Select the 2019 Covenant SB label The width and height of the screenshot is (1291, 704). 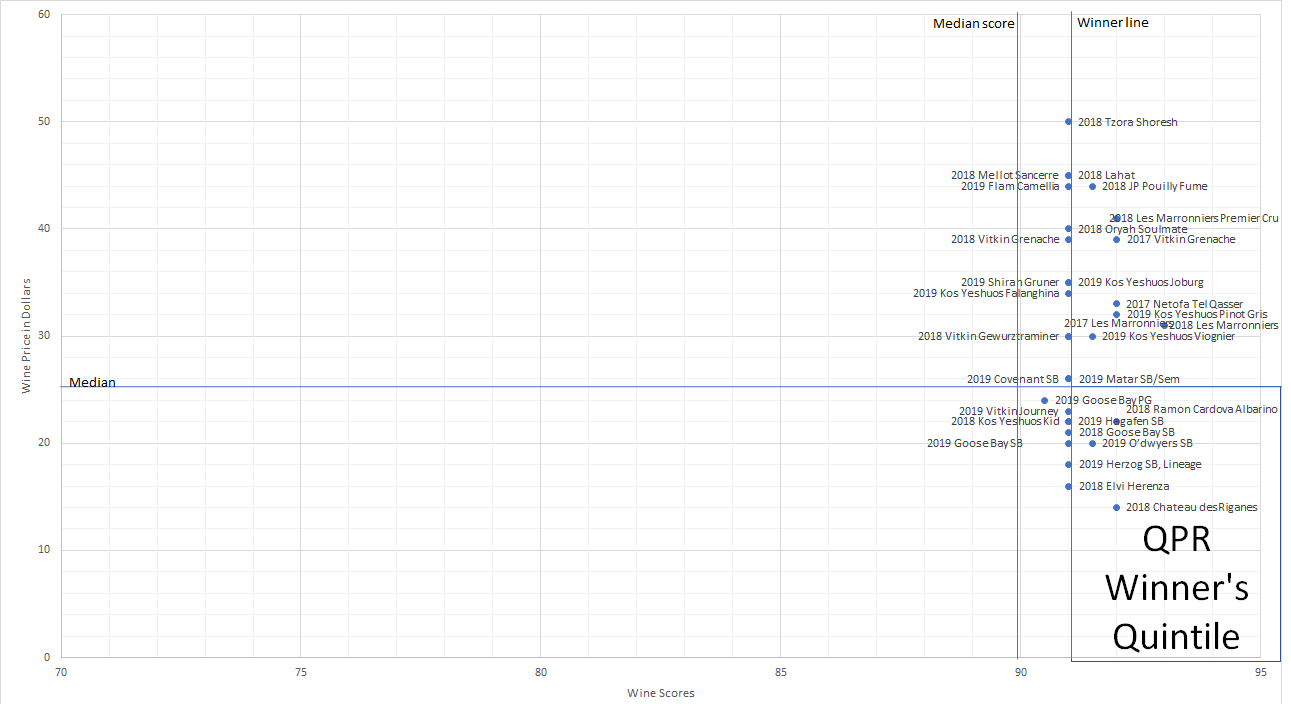click(x=1012, y=379)
